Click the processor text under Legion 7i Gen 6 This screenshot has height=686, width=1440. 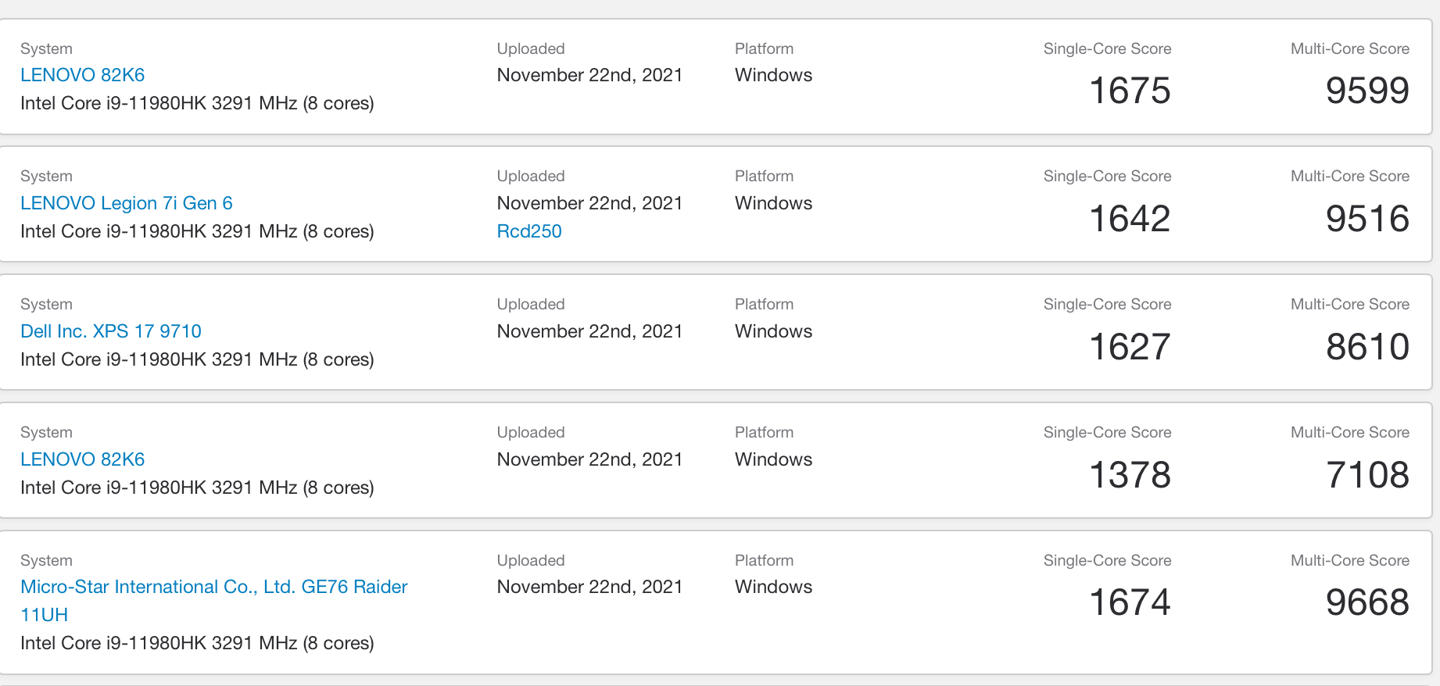197,231
